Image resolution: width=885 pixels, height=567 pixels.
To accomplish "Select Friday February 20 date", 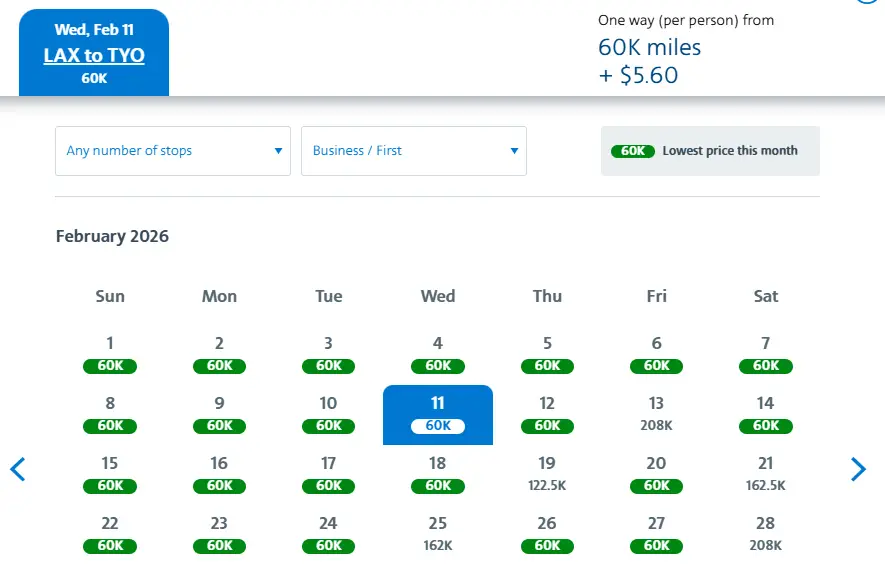I will (x=656, y=474).
